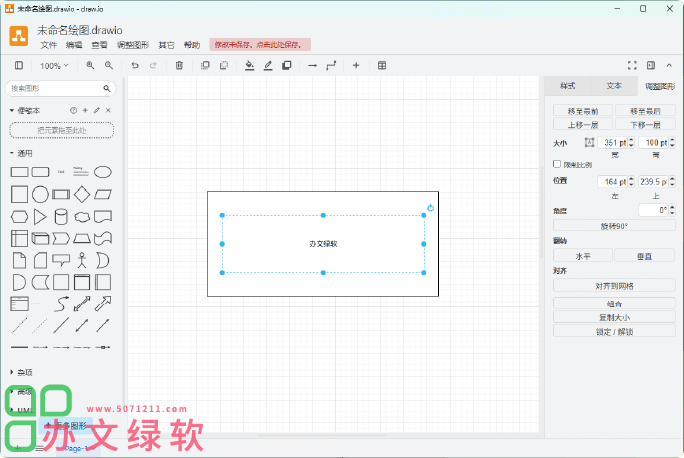The width and height of the screenshot is (684, 458).
Task: Click the search magnifier icon in shapes panel
Action: [x=107, y=89]
